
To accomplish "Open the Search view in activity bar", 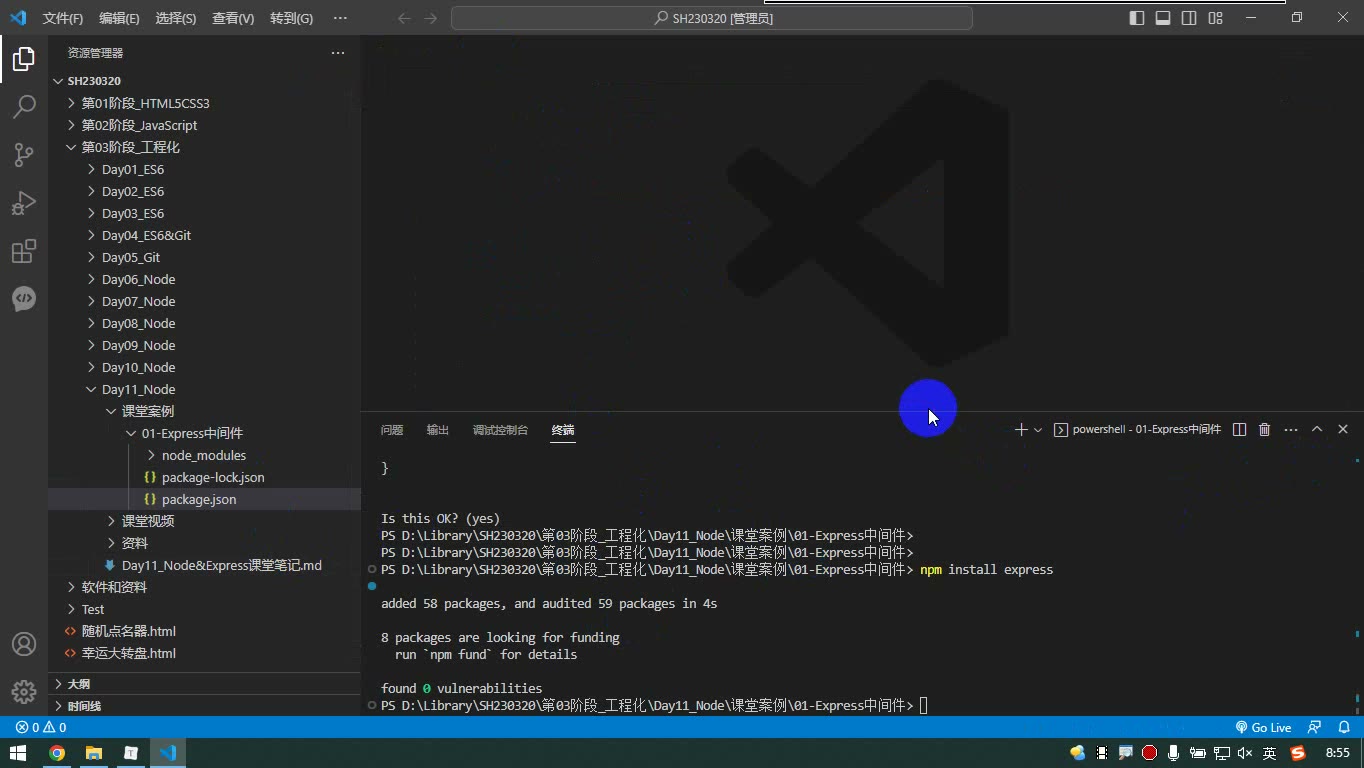I will [24, 106].
